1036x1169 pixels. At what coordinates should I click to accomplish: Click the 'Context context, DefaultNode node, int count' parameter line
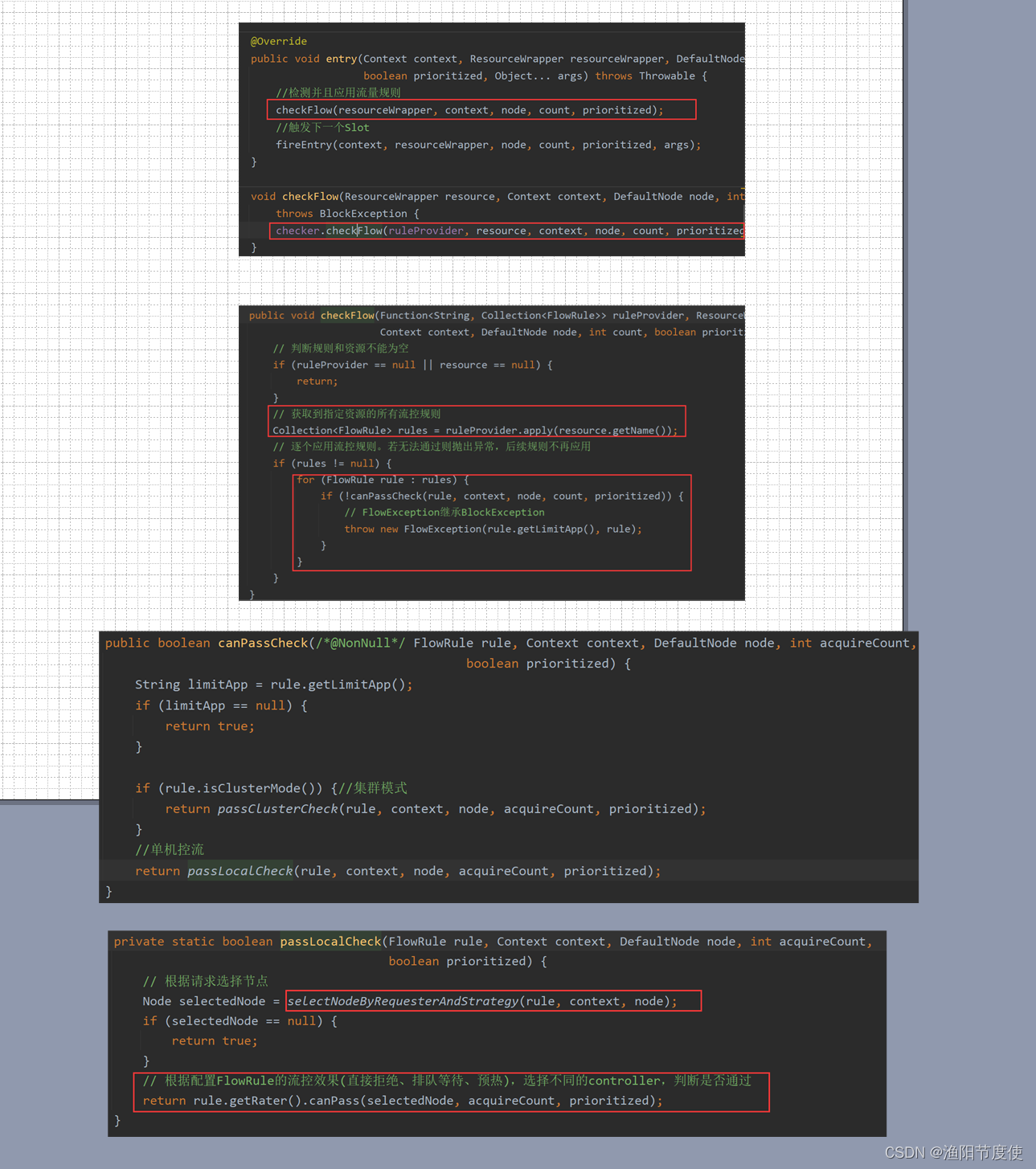tap(562, 332)
